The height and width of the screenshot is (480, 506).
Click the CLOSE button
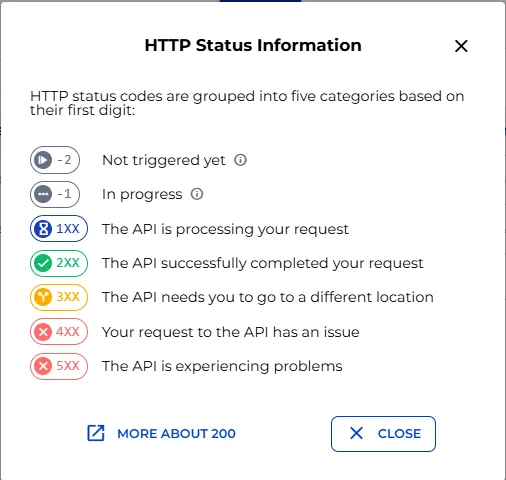(383, 434)
